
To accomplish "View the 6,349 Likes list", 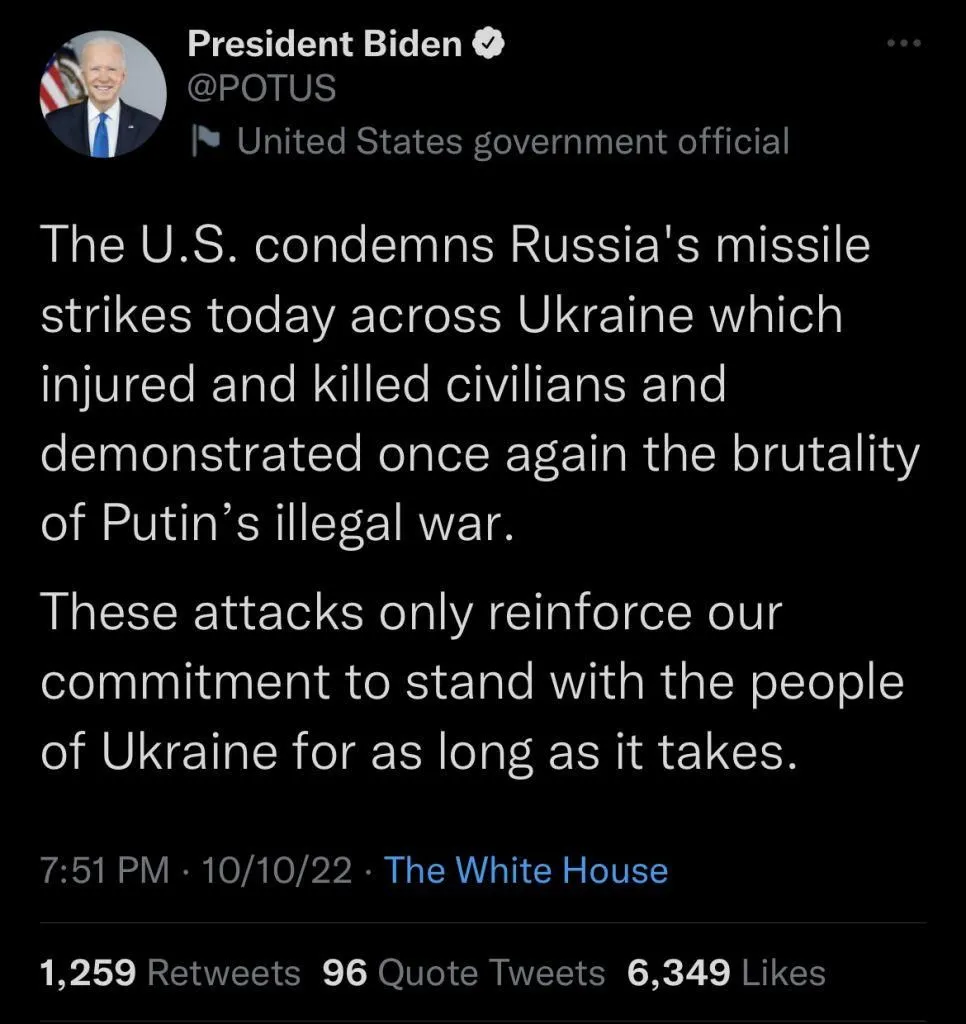I will point(726,972).
